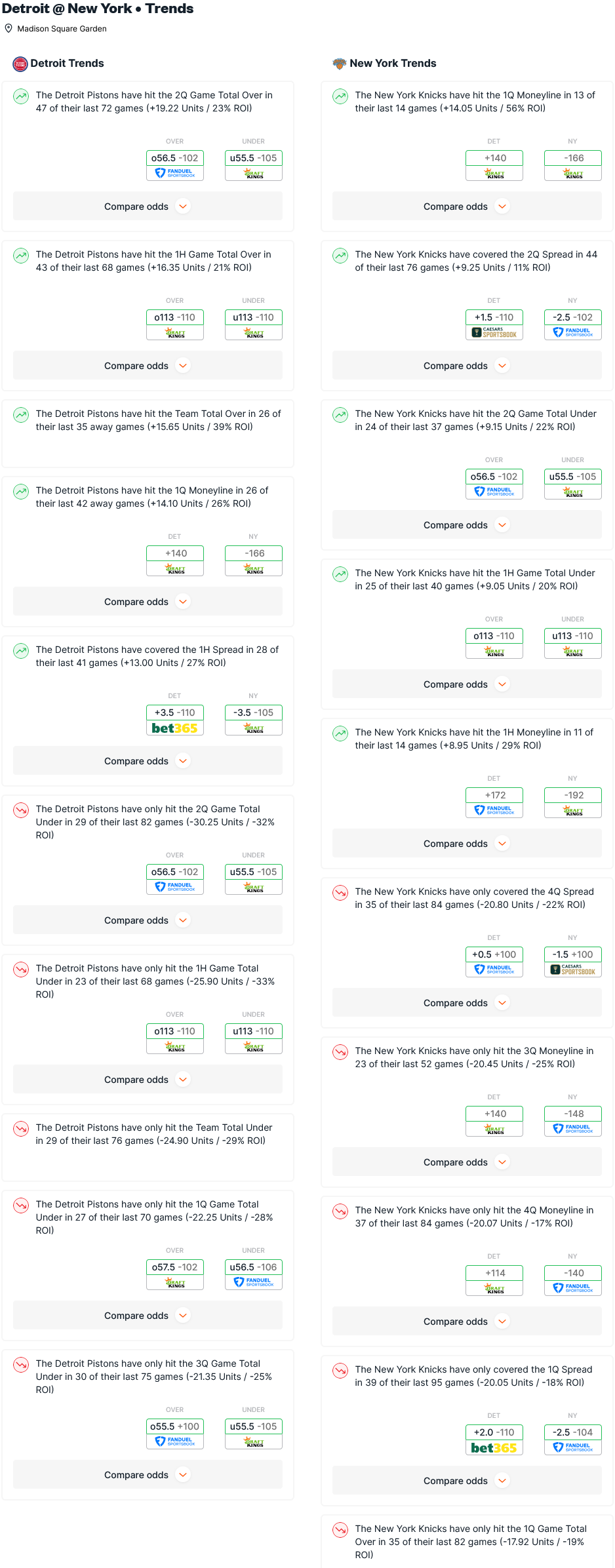Screen dimensions: 615x1568
Task: Click the Detroit Pistons team logo icon
Action: tap(20, 64)
